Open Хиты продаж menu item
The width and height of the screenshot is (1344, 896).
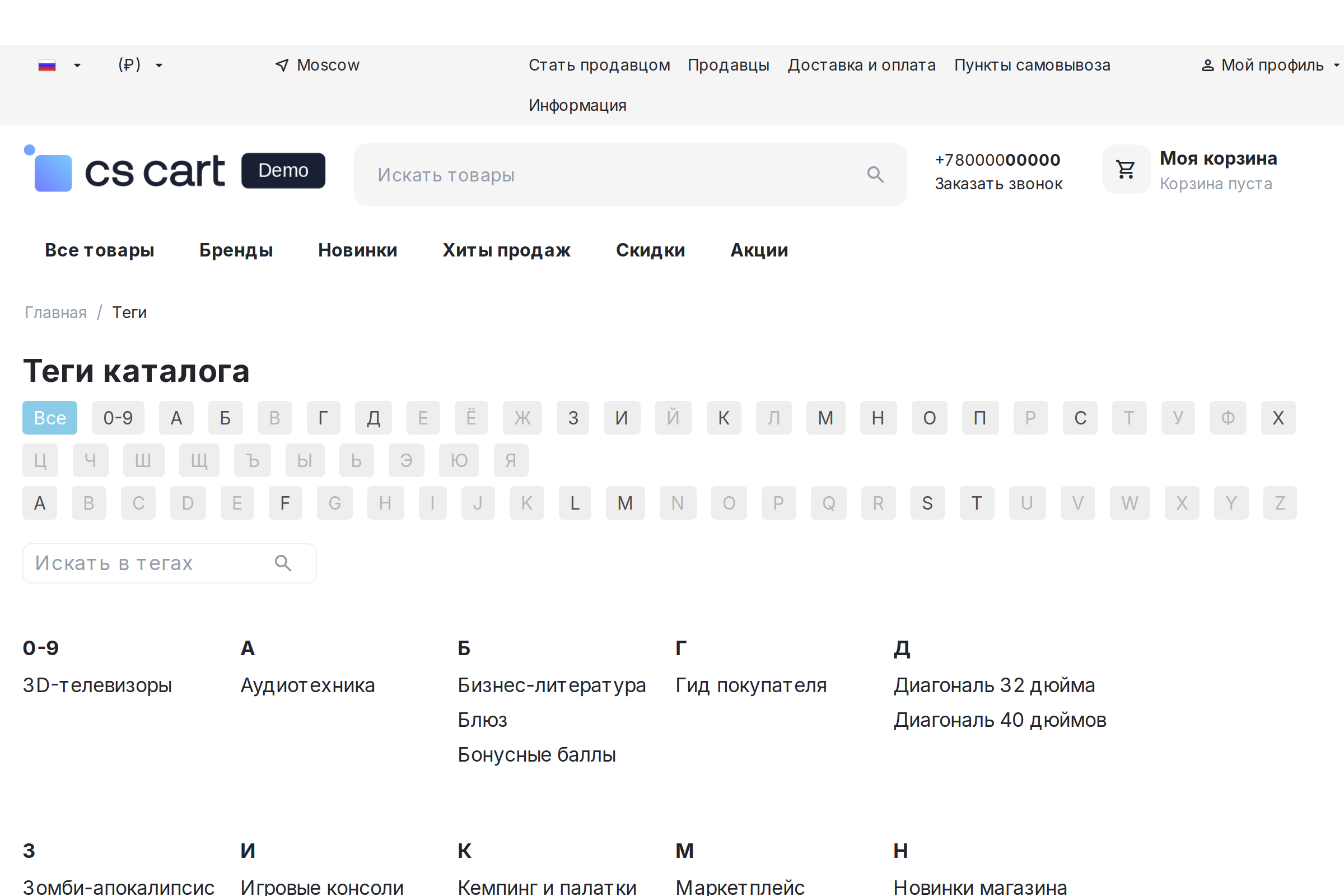point(506,250)
